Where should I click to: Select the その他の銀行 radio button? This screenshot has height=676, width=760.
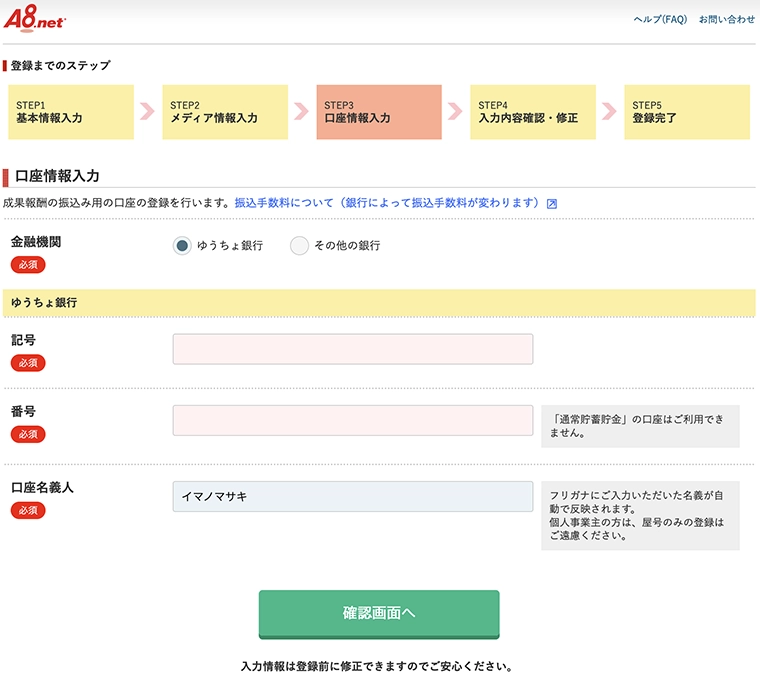[299, 246]
